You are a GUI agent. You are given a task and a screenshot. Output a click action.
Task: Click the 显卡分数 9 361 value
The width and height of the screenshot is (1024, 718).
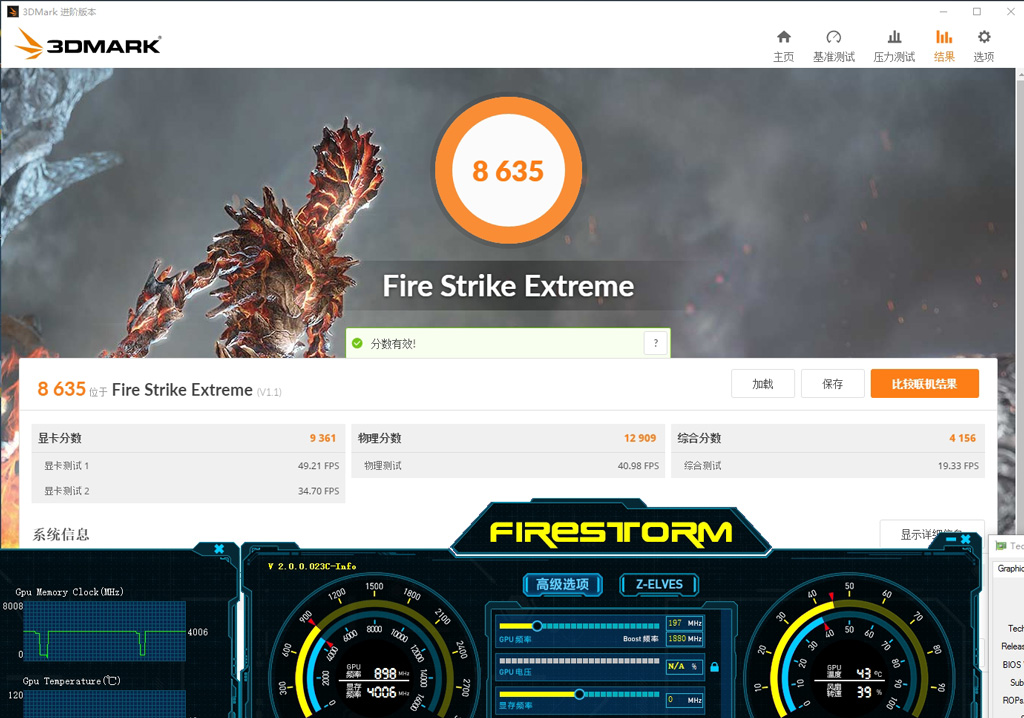(x=323, y=438)
